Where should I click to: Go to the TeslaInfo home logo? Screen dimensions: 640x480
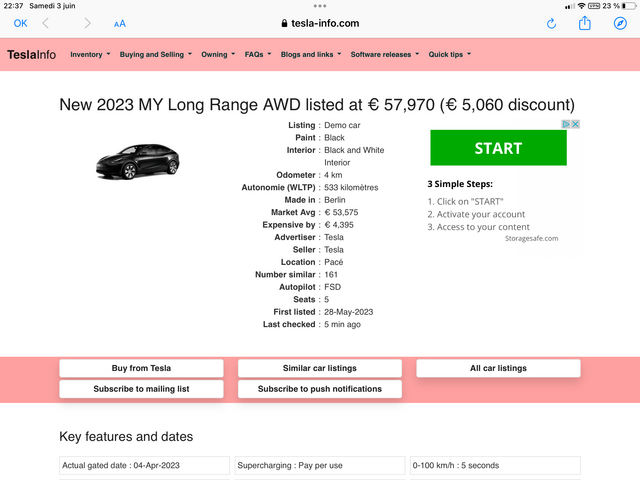pos(31,54)
